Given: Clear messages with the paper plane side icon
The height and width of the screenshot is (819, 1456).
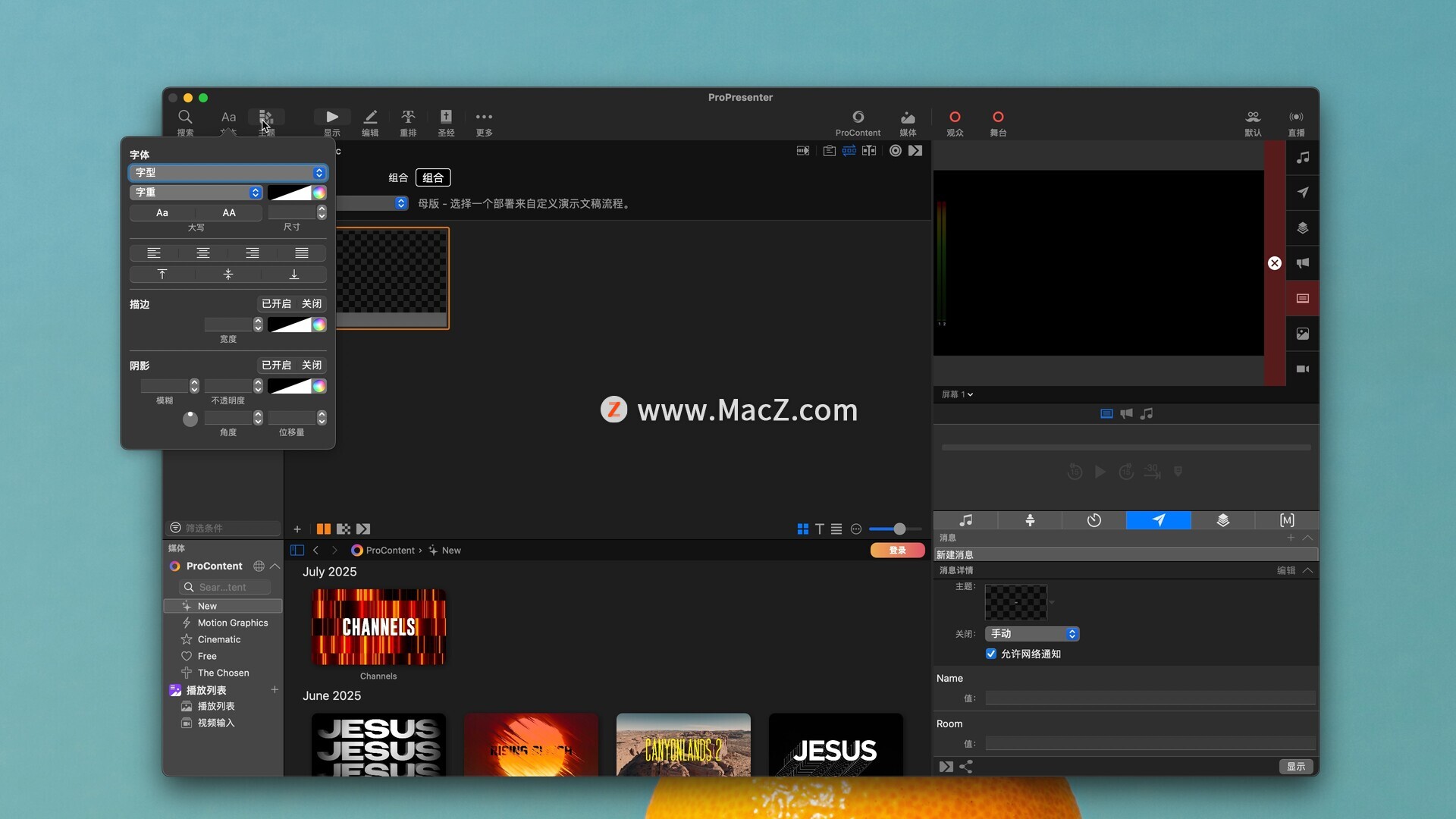Looking at the screenshot, I should [1303, 193].
